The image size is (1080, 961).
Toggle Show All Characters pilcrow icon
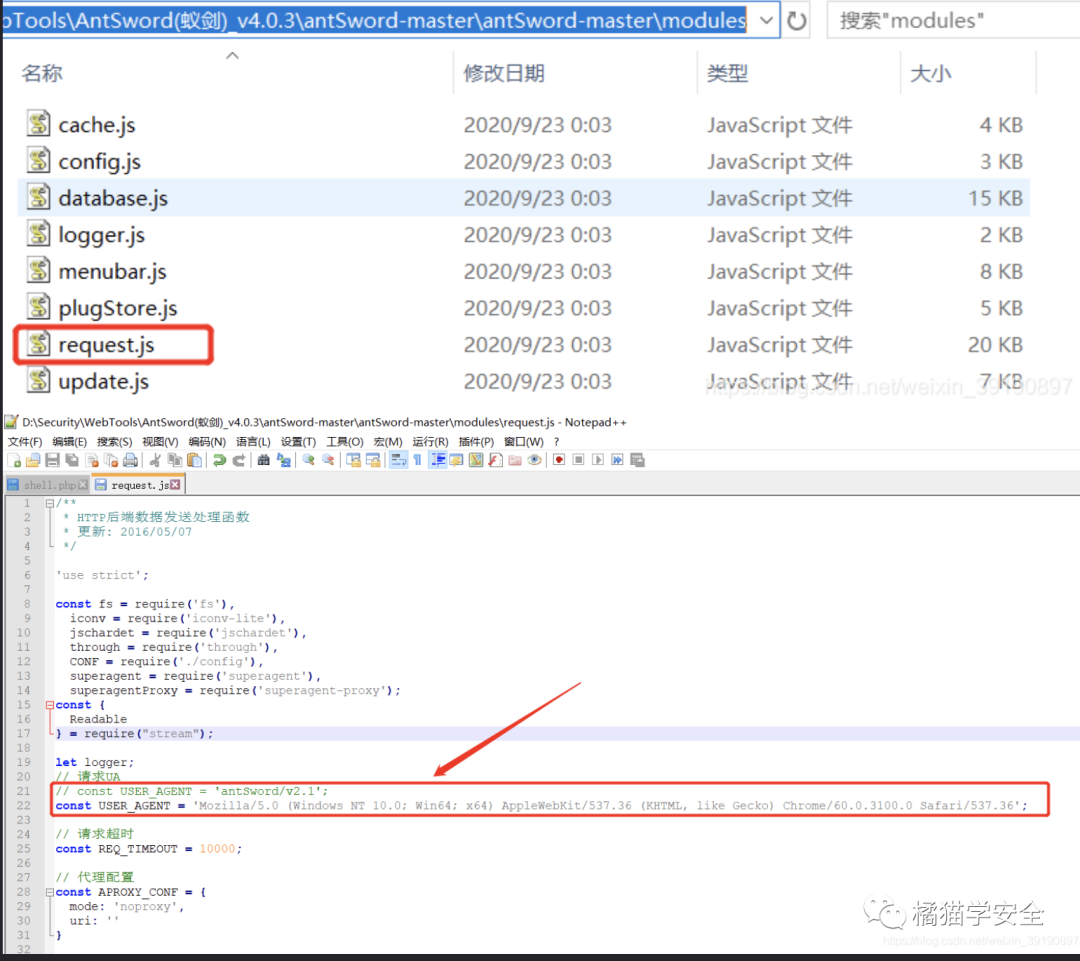(x=417, y=460)
